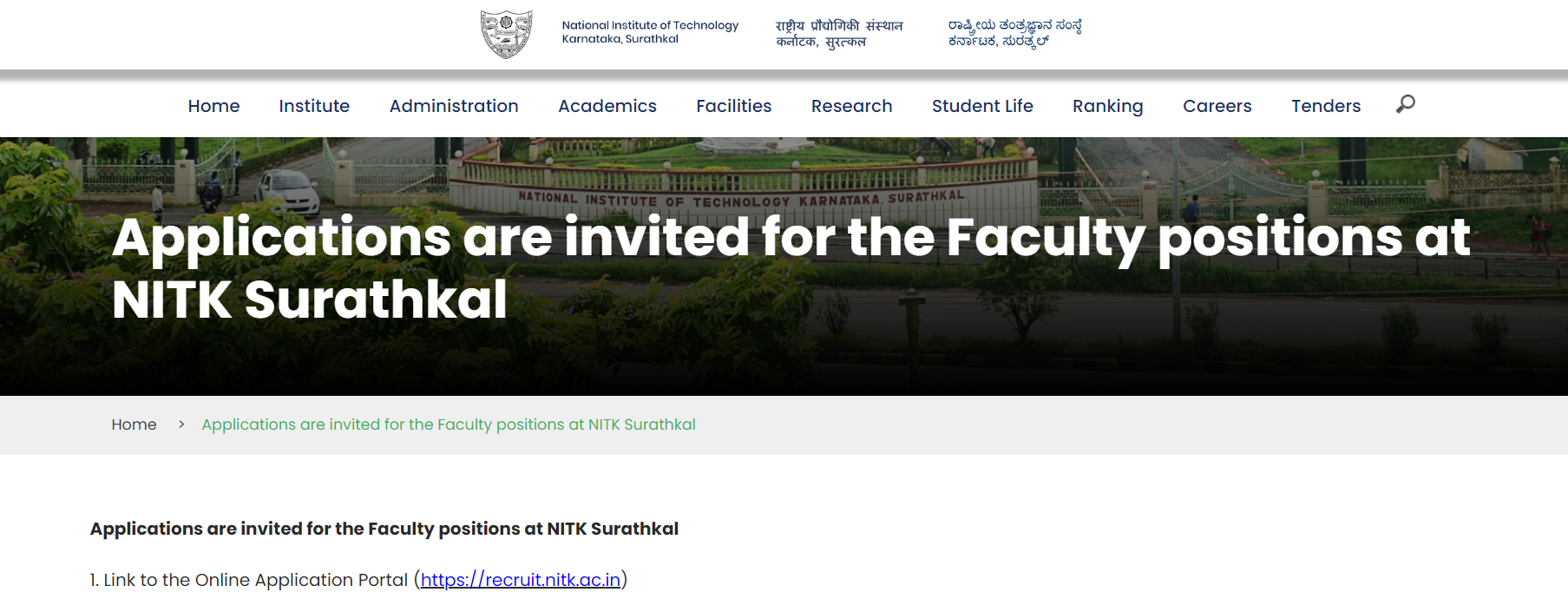Viewport: 1568px width, 612px height.
Task: Open the recruit.nitk.ac.in portal link
Action: tap(521, 580)
